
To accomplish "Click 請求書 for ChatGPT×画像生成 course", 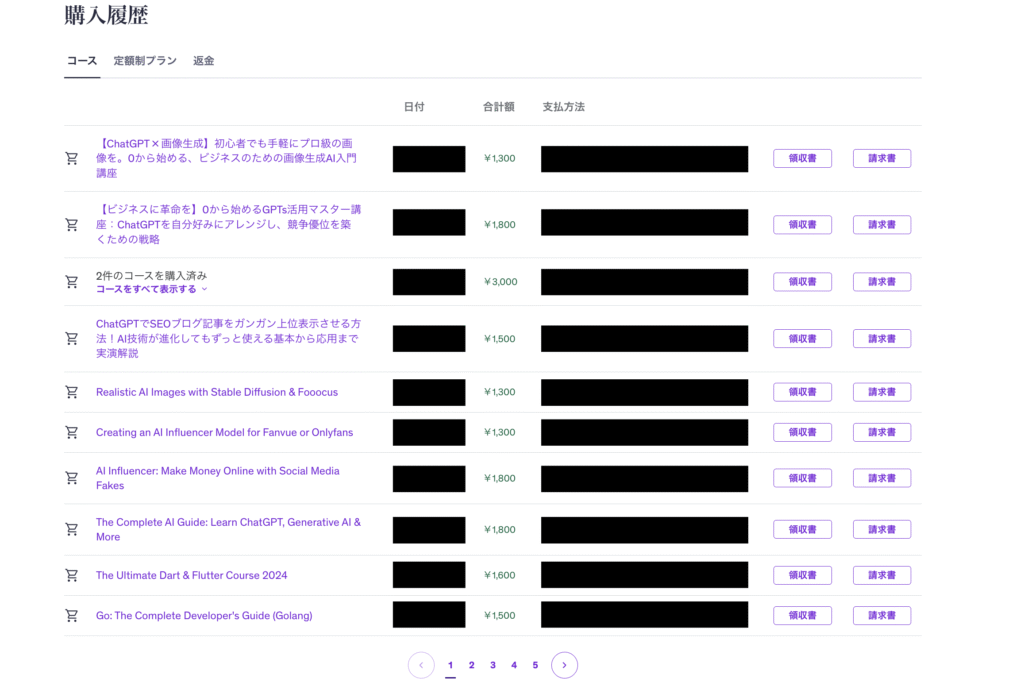I will 882,158.
